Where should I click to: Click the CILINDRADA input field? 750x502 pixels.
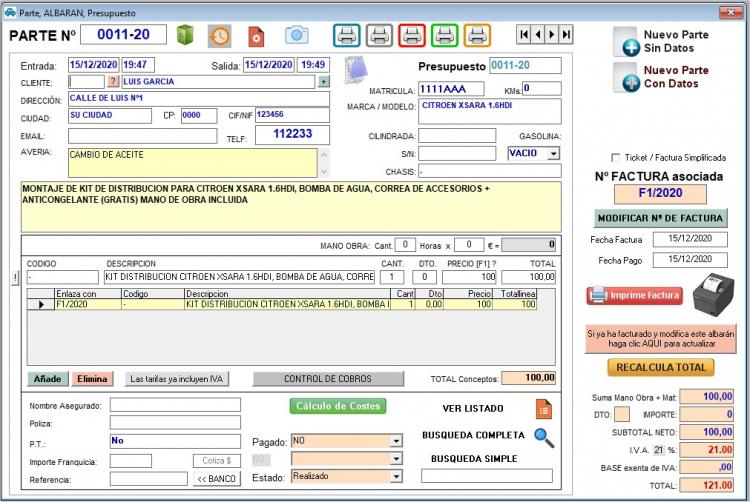pyautogui.click(x=457, y=136)
